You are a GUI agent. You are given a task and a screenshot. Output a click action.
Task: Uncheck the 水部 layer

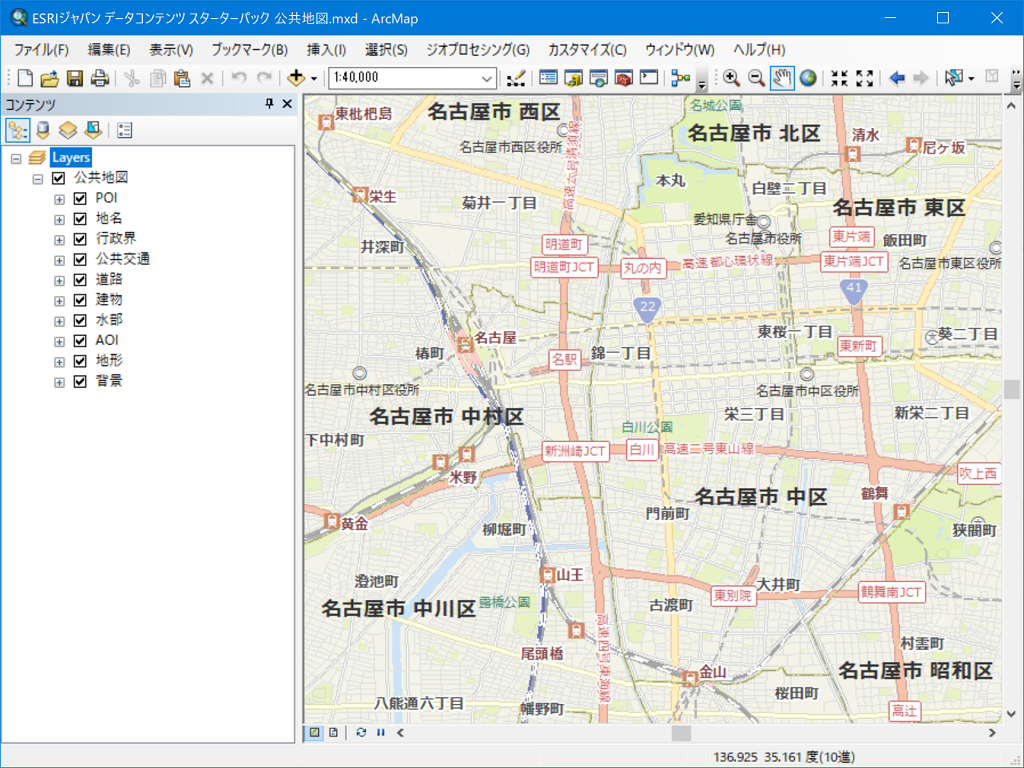80,321
